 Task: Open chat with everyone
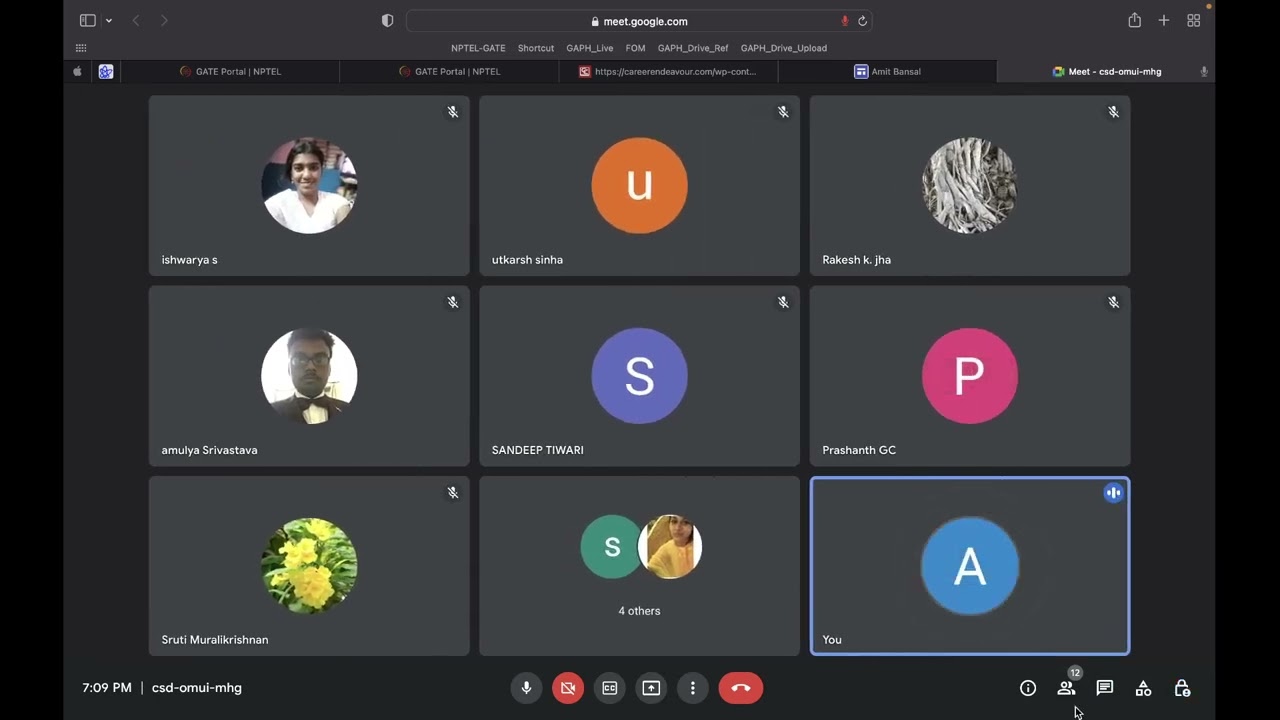click(1105, 688)
